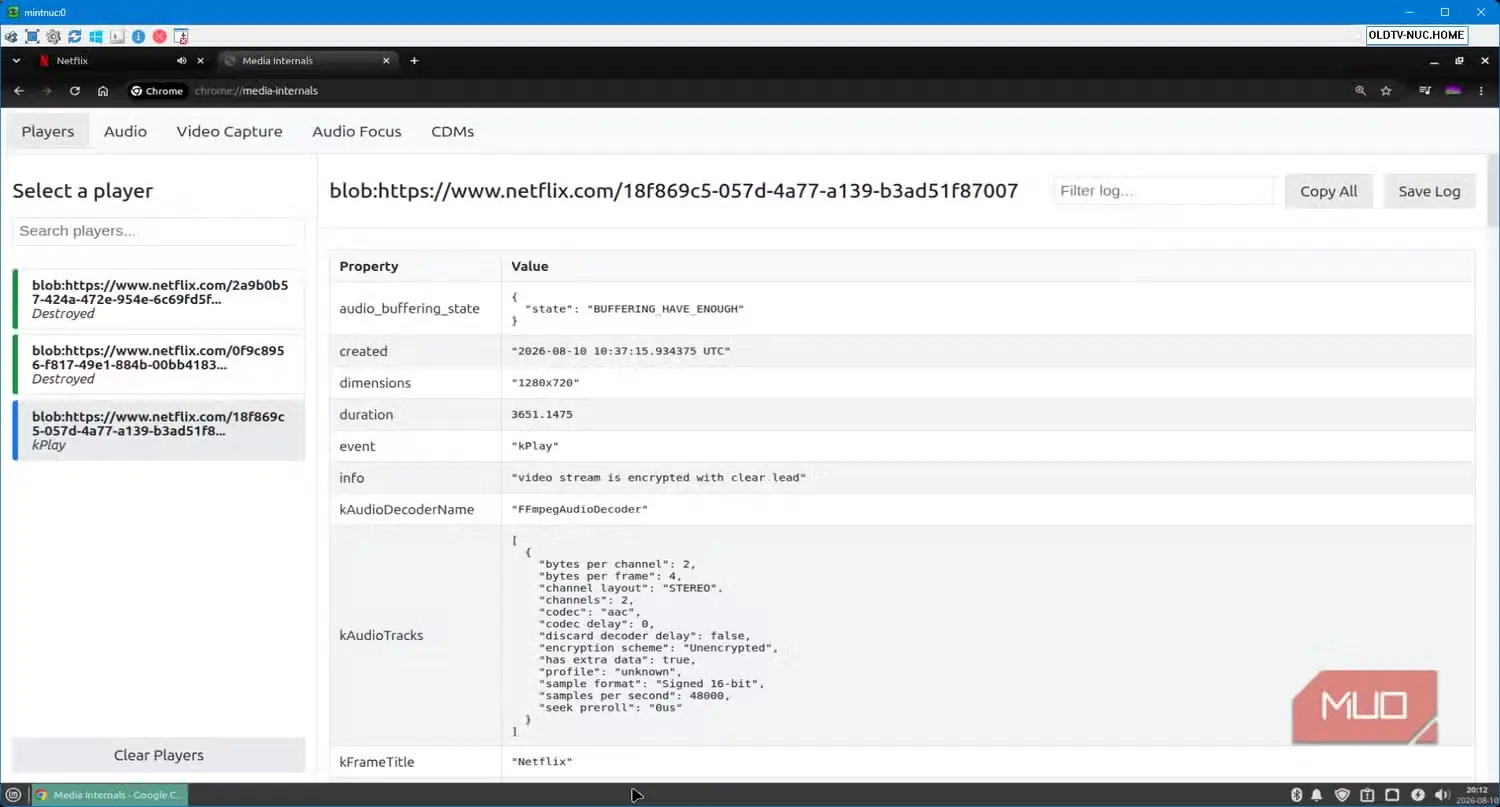Click the clipboard warning icon in the system tray
The width and height of the screenshot is (1500, 807).
[x=1367, y=795]
